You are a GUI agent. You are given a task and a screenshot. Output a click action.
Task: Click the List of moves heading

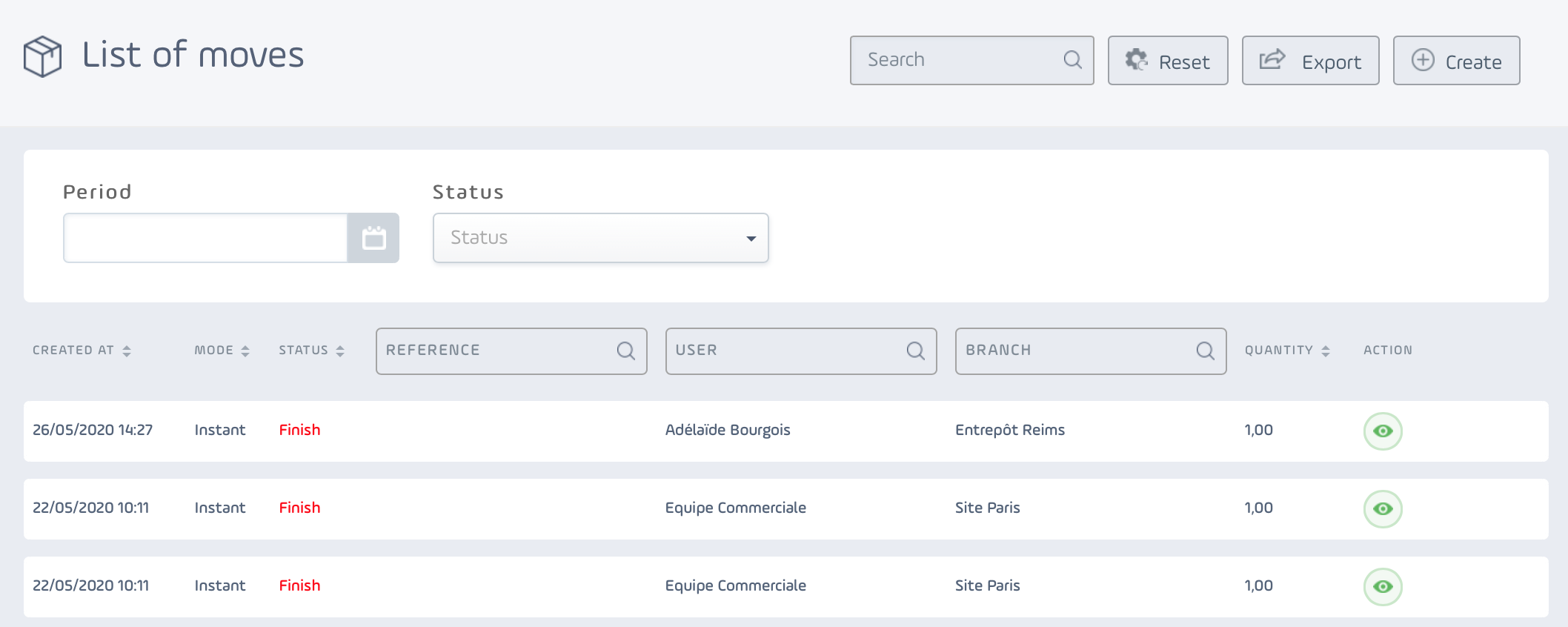[x=193, y=56]
